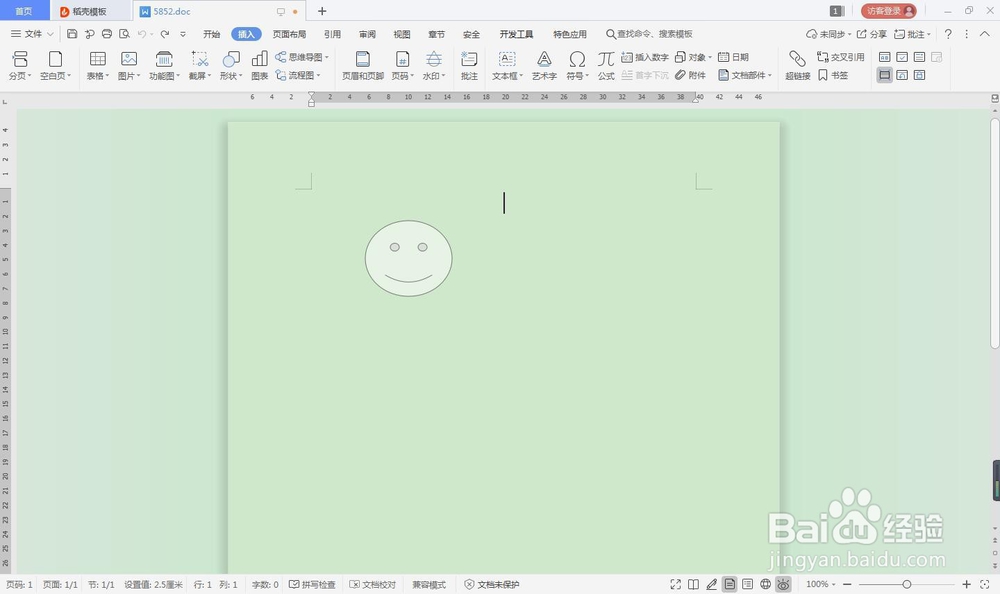Open the 审阅 review tab
Image resolution: width=1000 pixels, height=594 pixels.
click(x=366, y=33)
